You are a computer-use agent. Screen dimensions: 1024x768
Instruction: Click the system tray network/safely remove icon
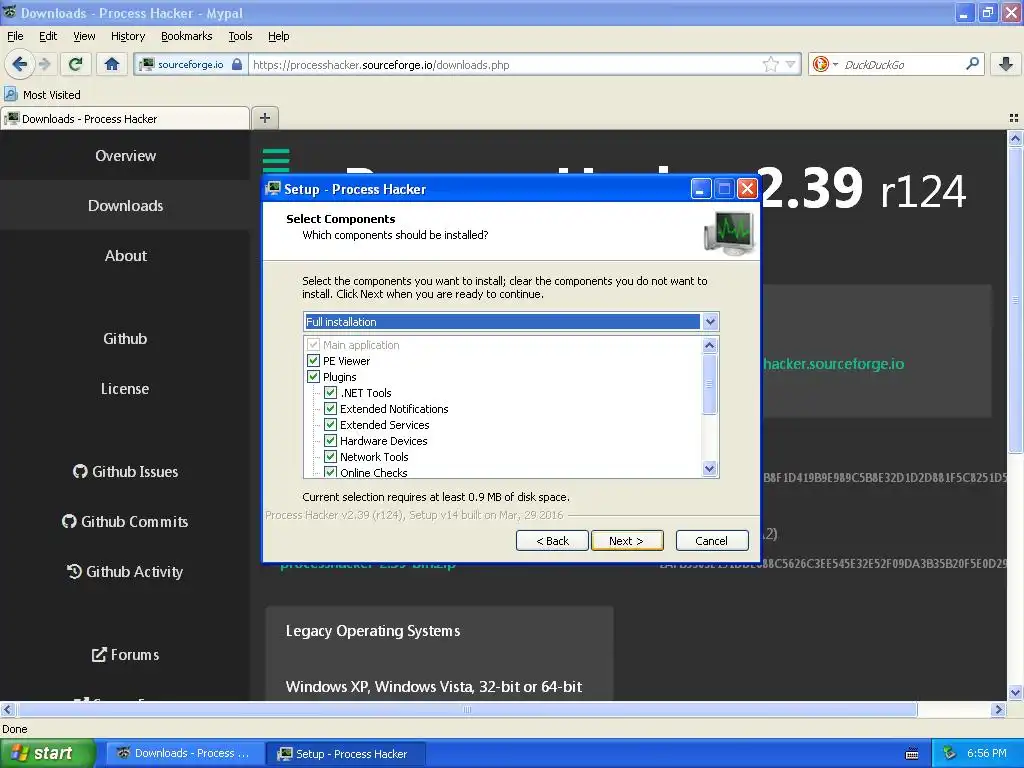(950, 754)
